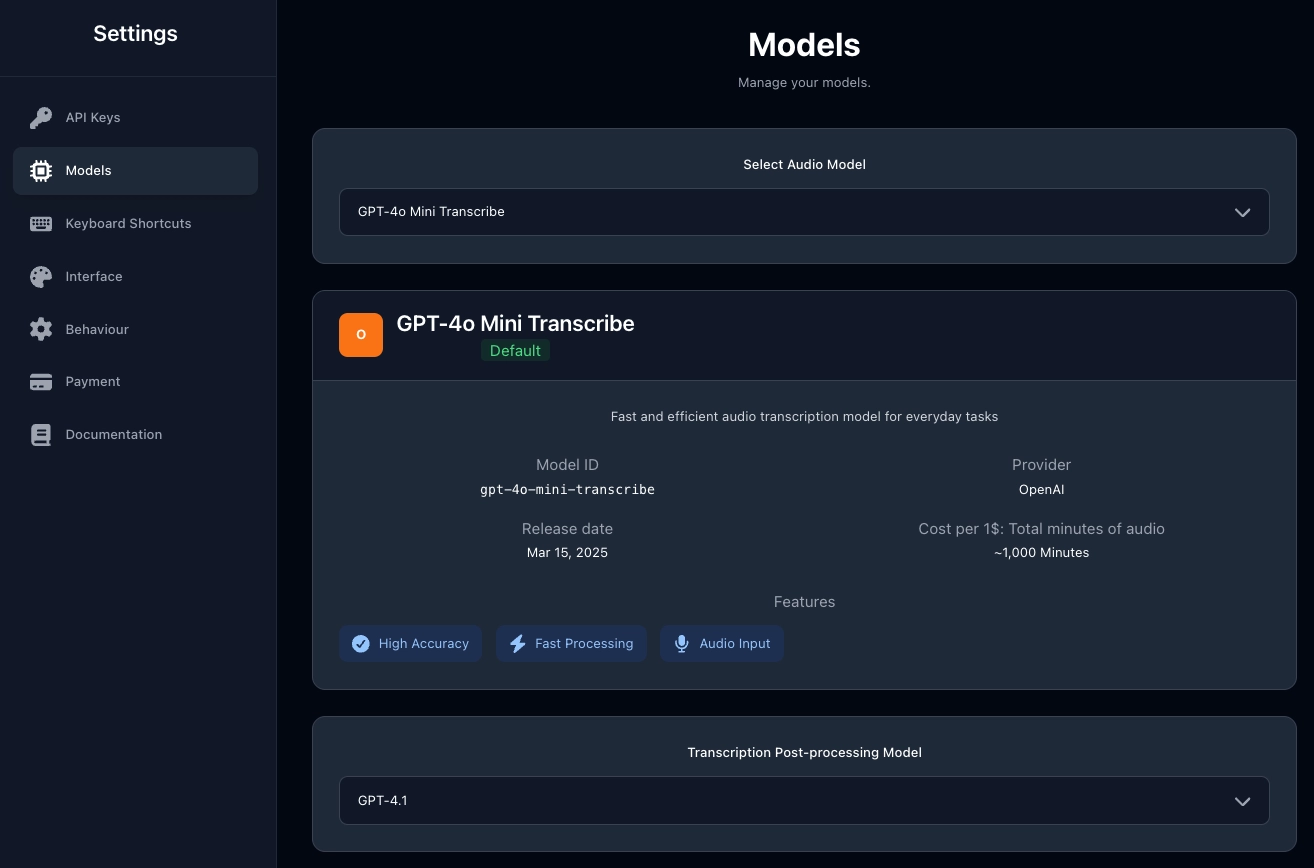Click the Settings heading in the sidebar

tap(135, 33)
